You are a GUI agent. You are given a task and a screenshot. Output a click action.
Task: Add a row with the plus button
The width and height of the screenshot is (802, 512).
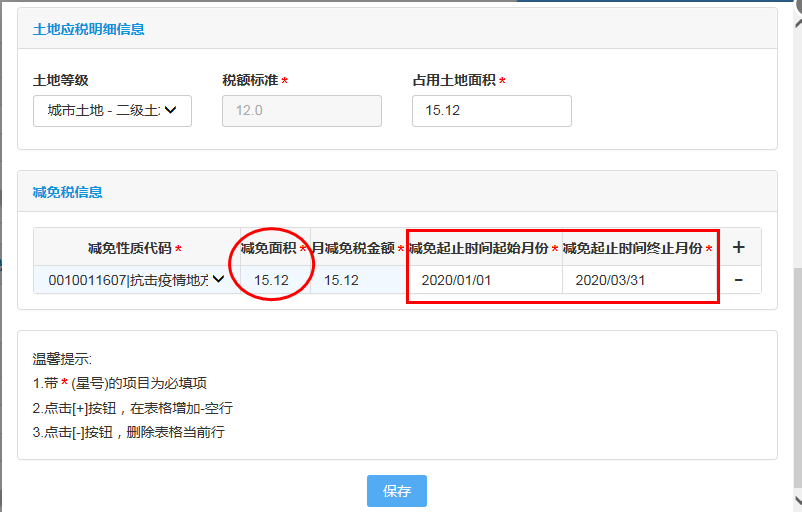[738, 248]
